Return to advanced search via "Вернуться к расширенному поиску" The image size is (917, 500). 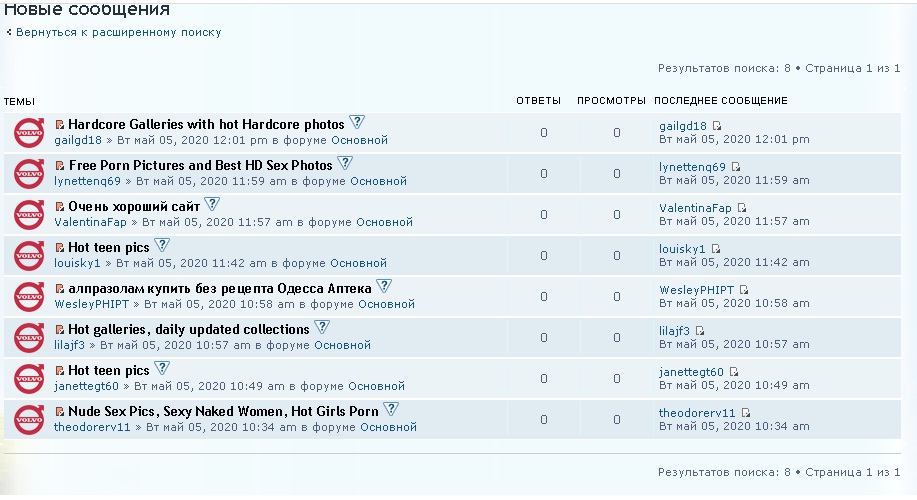118,32
